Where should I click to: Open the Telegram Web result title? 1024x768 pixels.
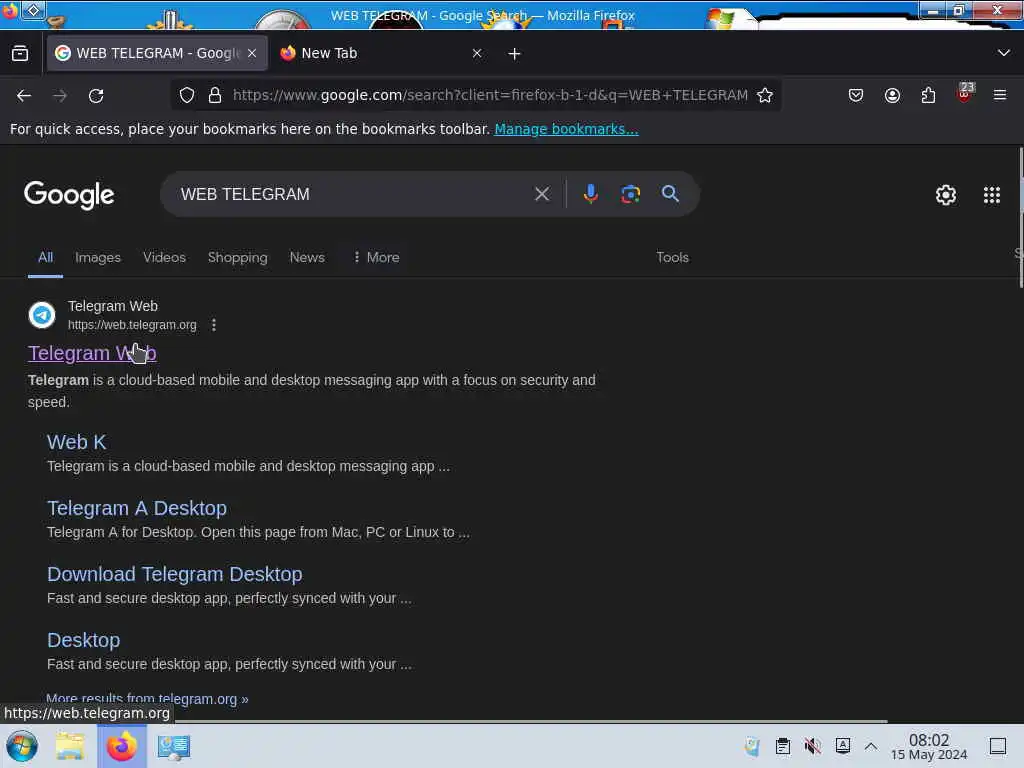pyautogui.click(x=92, y=353)
